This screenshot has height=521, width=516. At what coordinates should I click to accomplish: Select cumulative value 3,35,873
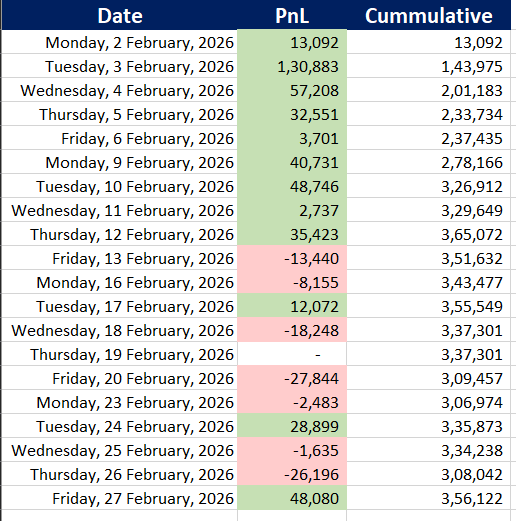tap(429, 426)
